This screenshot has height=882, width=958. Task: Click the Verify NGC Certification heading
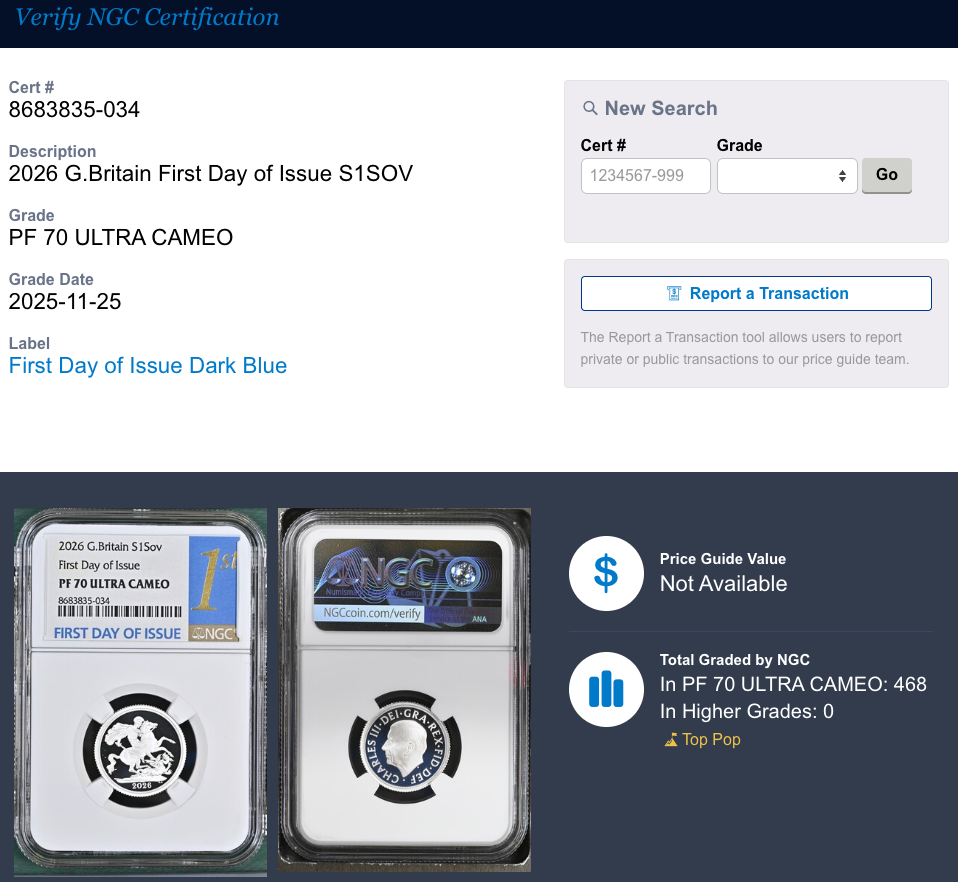click(147, 17)
